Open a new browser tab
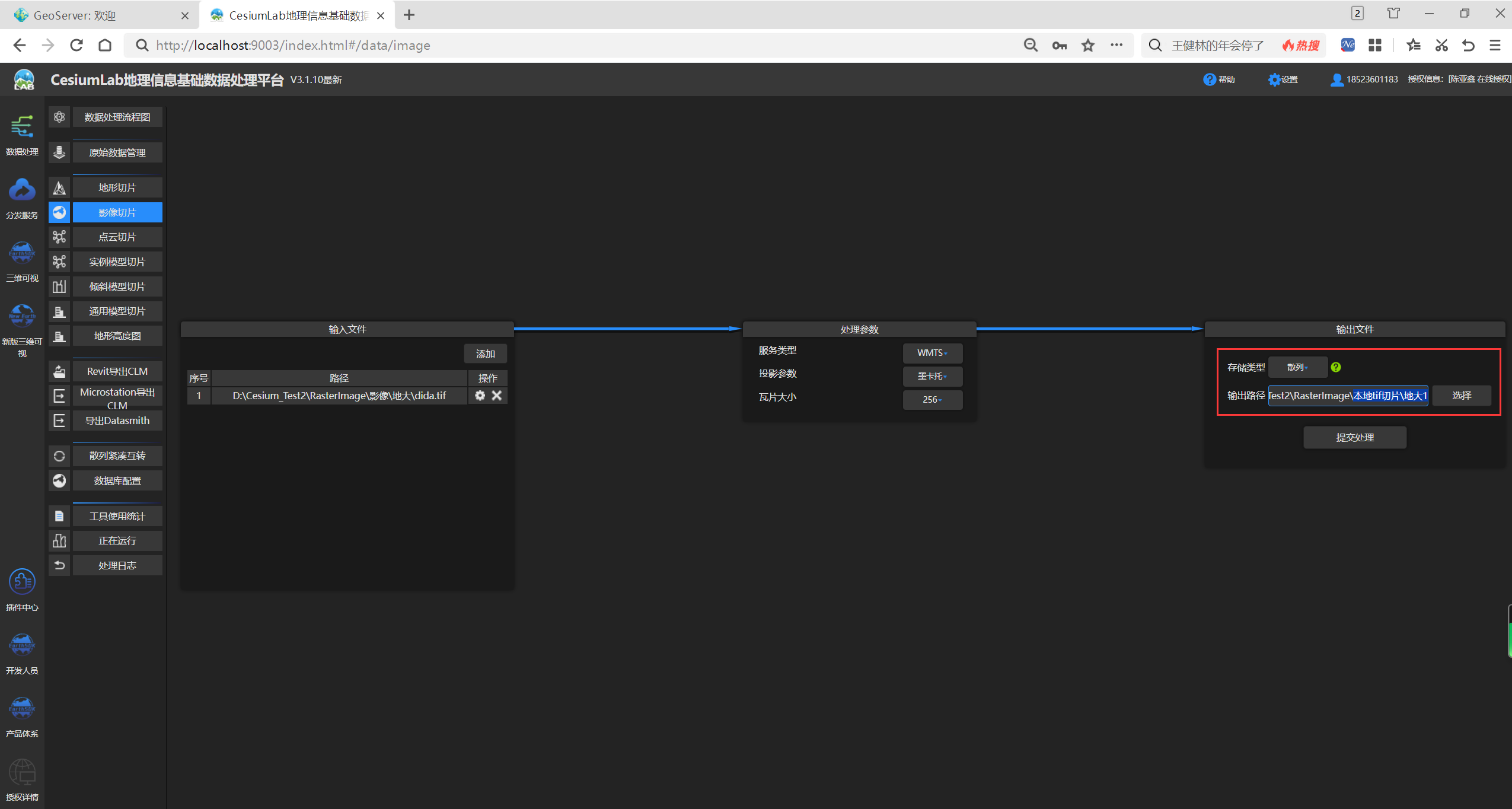1512x809 pixels. [409, 15]
